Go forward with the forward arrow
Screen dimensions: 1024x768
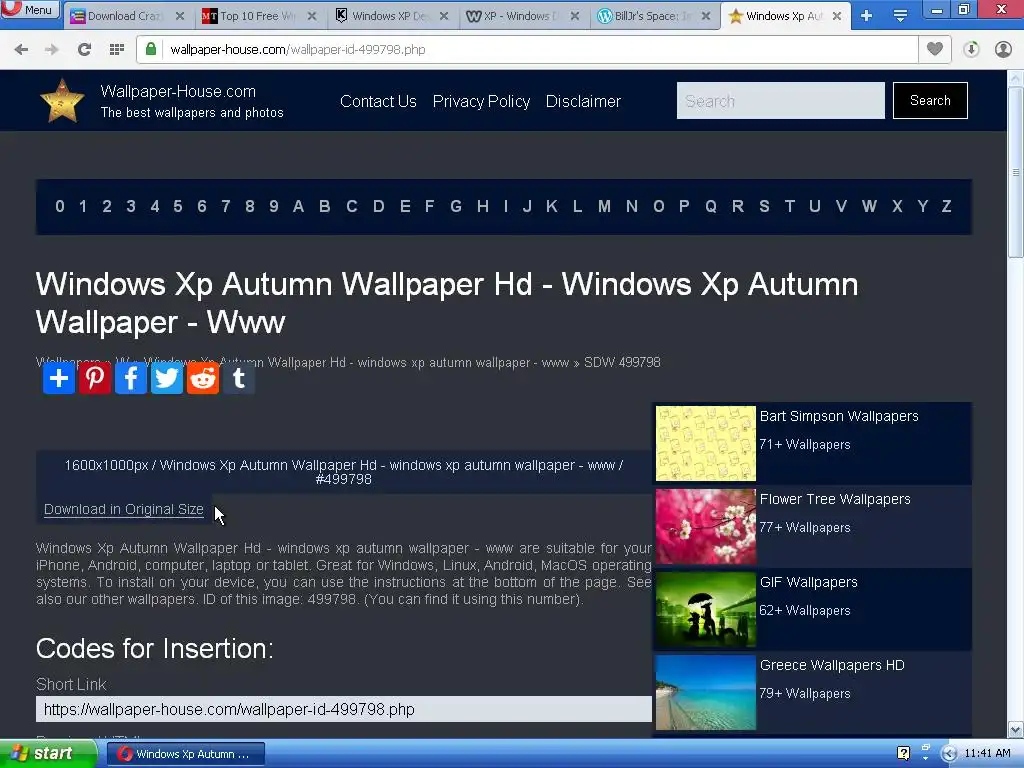[x=52, y=49]
